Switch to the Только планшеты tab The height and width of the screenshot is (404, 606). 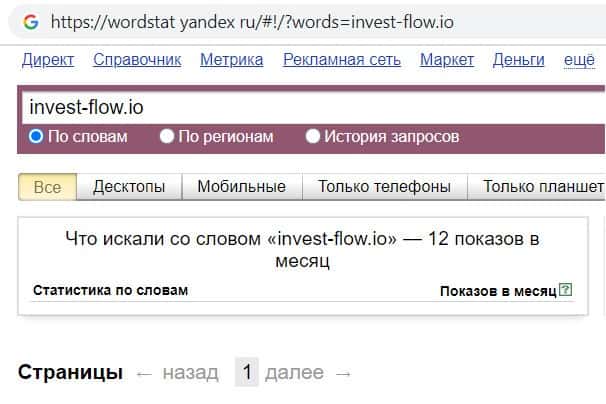537,187
